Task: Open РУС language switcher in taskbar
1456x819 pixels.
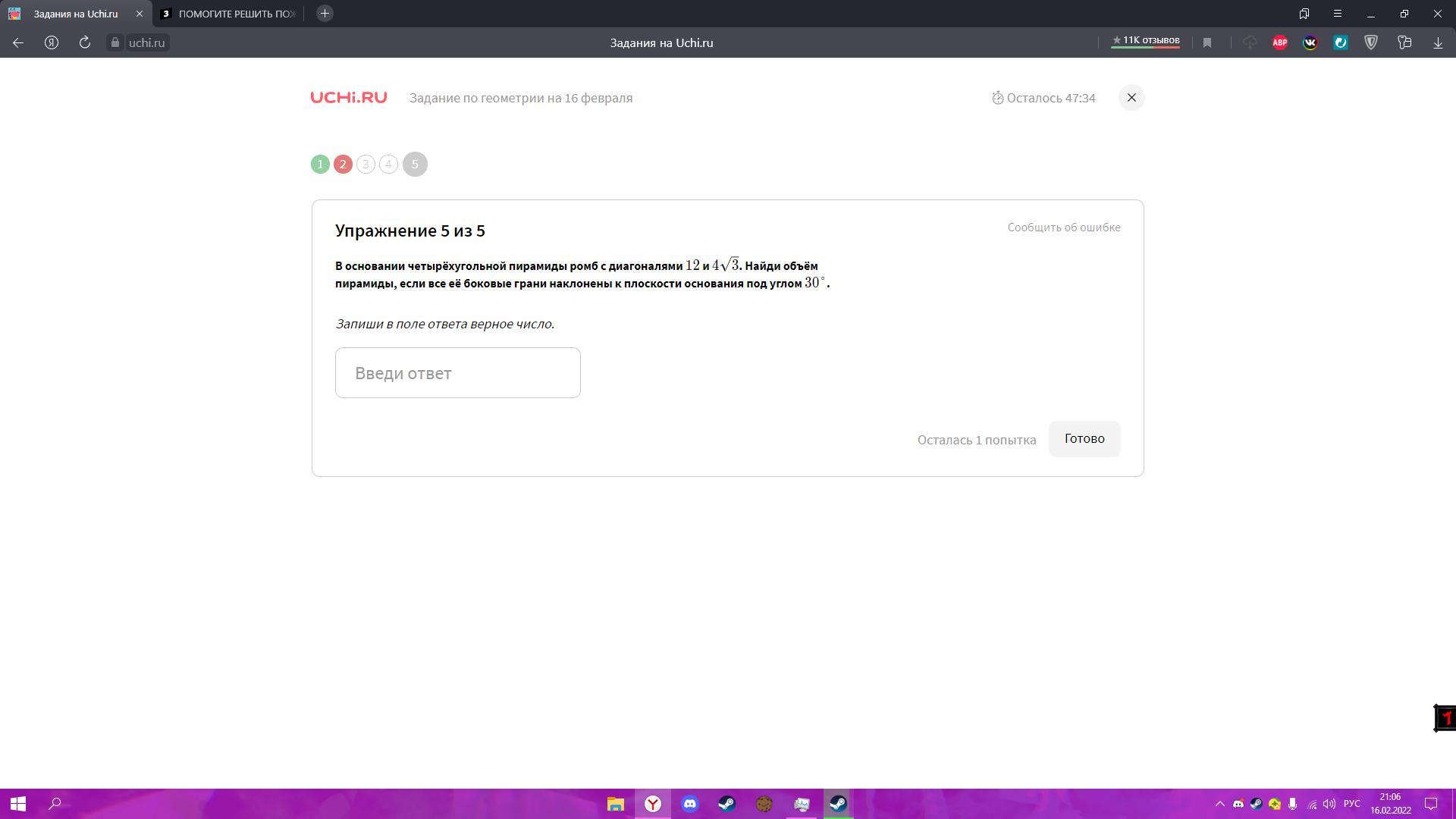Action: click(1351, 804)
